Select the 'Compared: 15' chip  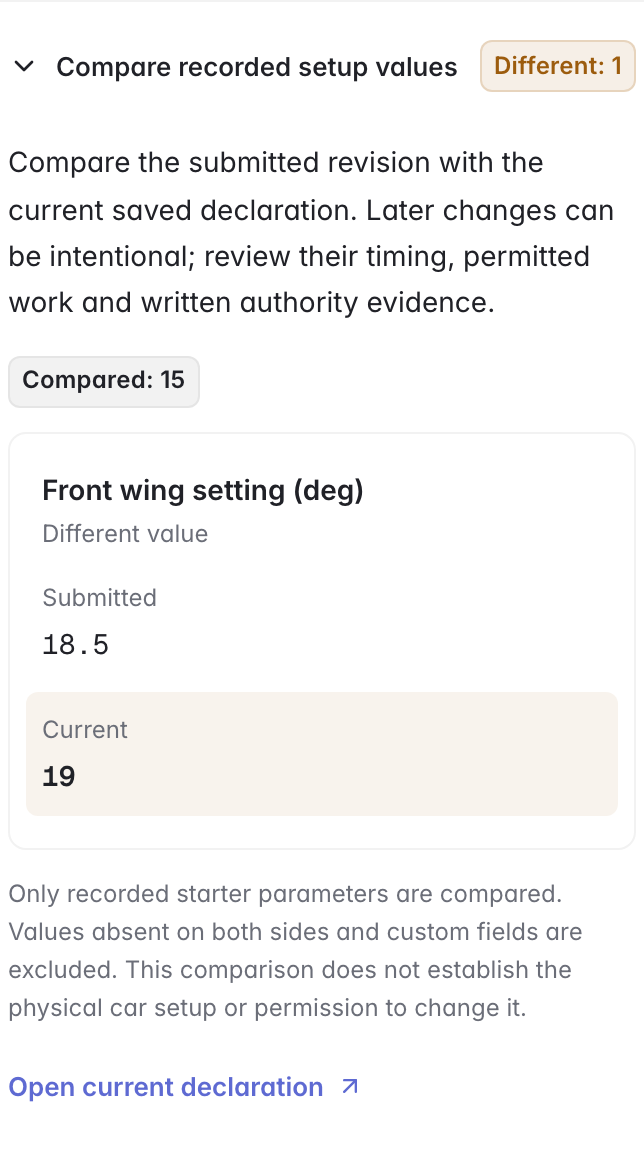(x=104, y=380)
